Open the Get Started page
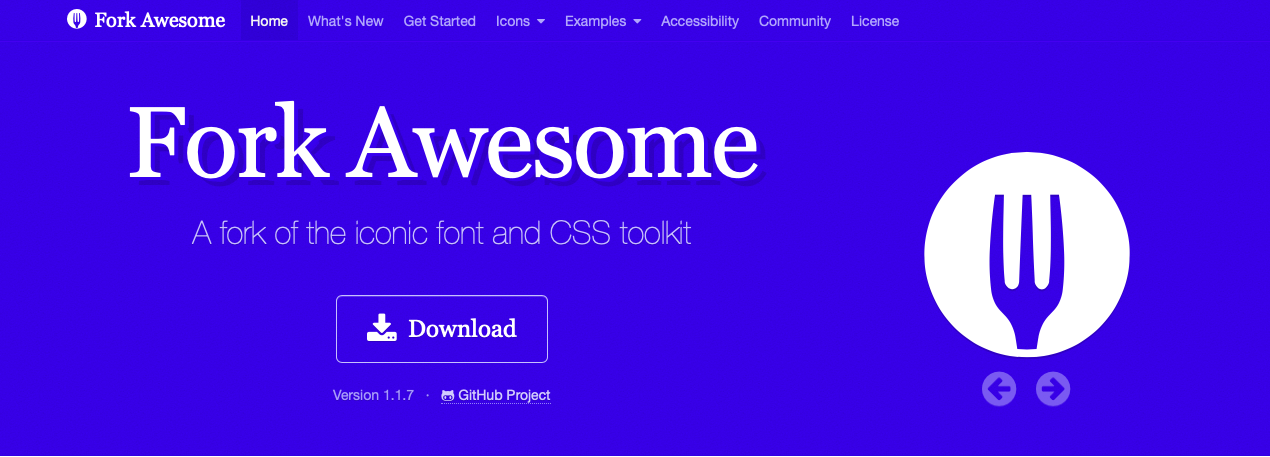Viewport: 1270px width, 457px height. click(439, 21)
